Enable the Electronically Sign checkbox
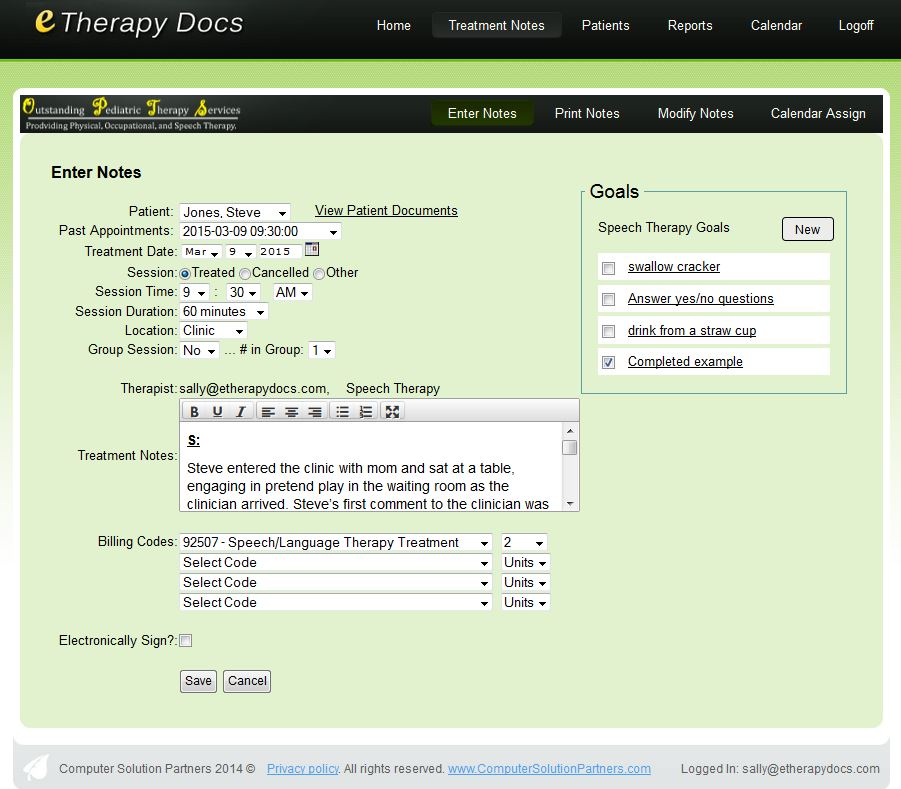 point(185,641)
